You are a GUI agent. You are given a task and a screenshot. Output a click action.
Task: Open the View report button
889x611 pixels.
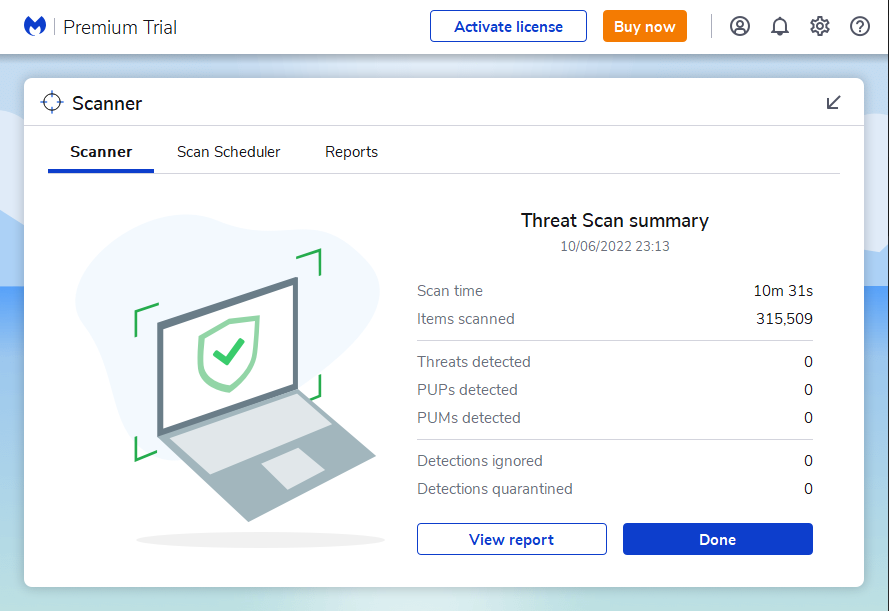[x=511, y=539]
